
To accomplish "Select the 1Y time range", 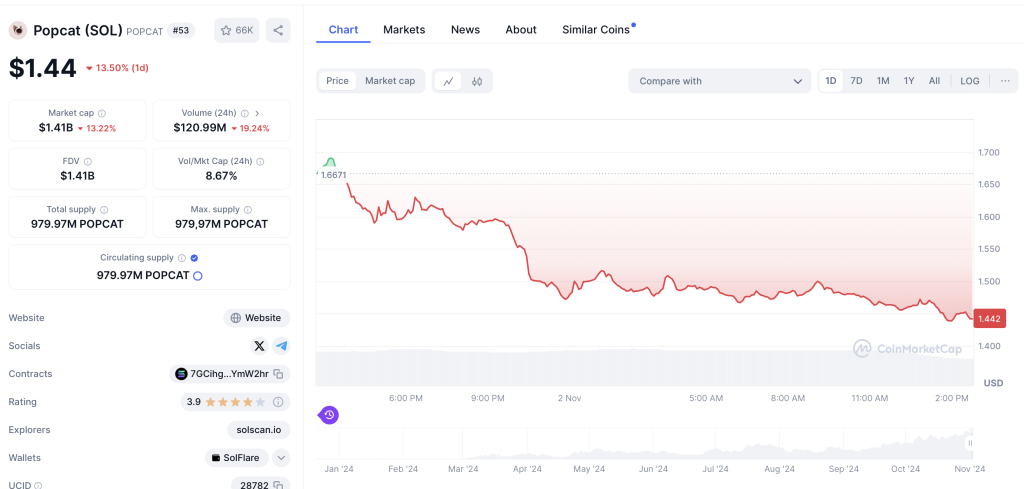I will pyautogui.click(x=909, y=81).
